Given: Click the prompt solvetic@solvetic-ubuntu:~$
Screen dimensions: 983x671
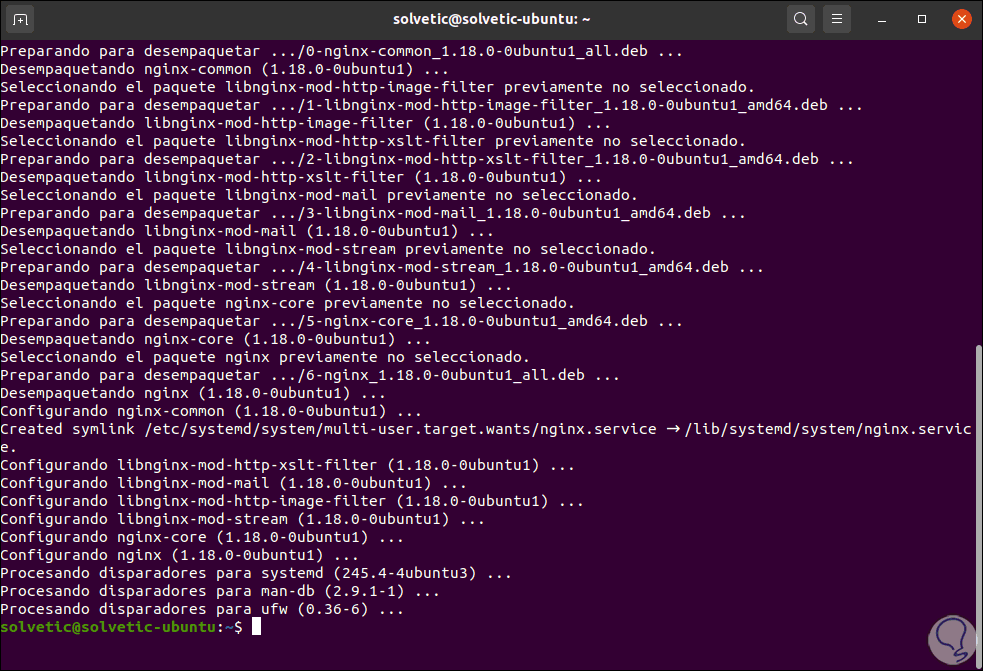Looking at the screenshot, I should 122,626.
